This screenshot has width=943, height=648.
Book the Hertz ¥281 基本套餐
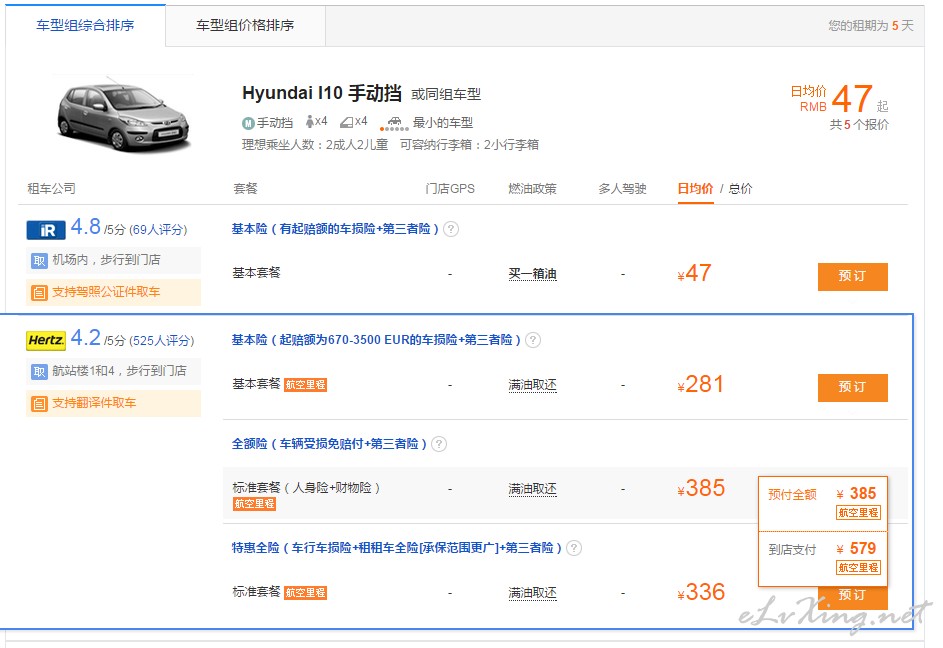coord(853,387)
